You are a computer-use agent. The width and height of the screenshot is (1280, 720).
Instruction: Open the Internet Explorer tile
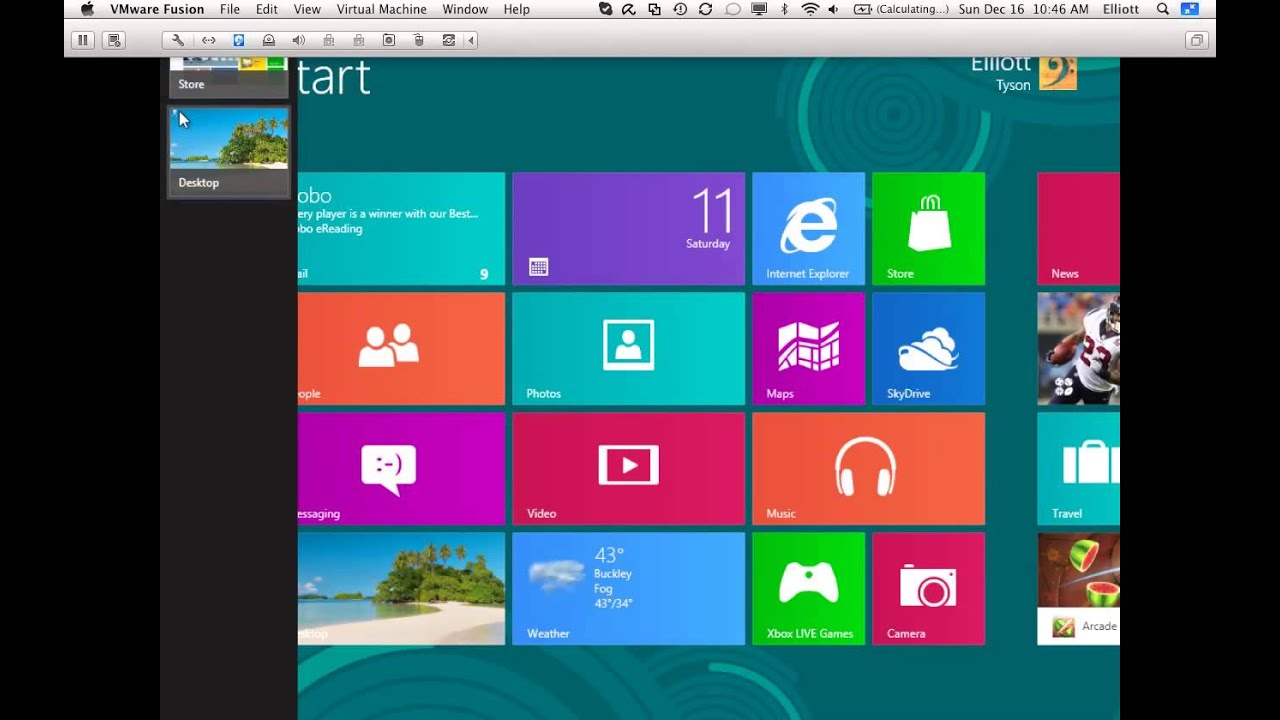808,229
